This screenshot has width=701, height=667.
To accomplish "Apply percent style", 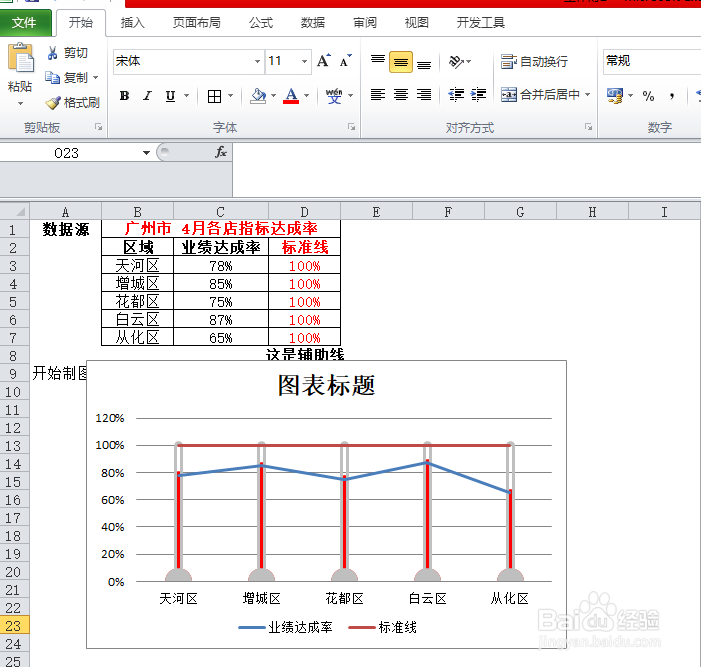I will coord(648,96).
